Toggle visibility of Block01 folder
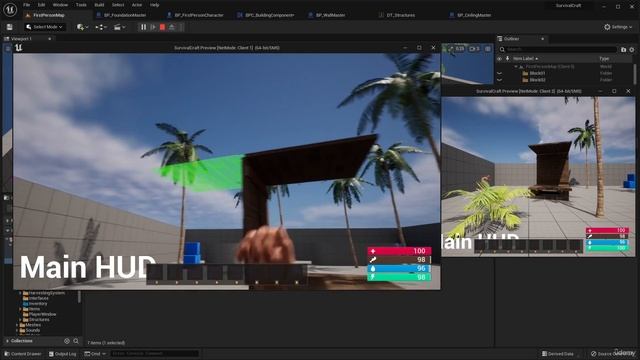Screen dimensions: 640x360 [499, 73]
